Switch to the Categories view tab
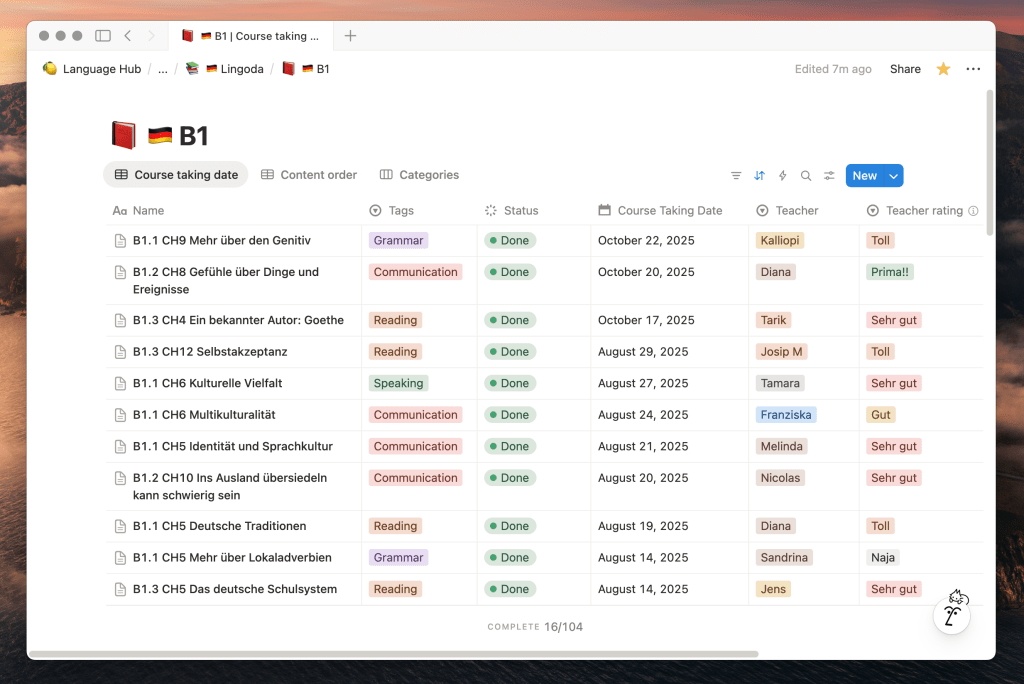The image size is (1024, 684). click(x=419, y=175)
